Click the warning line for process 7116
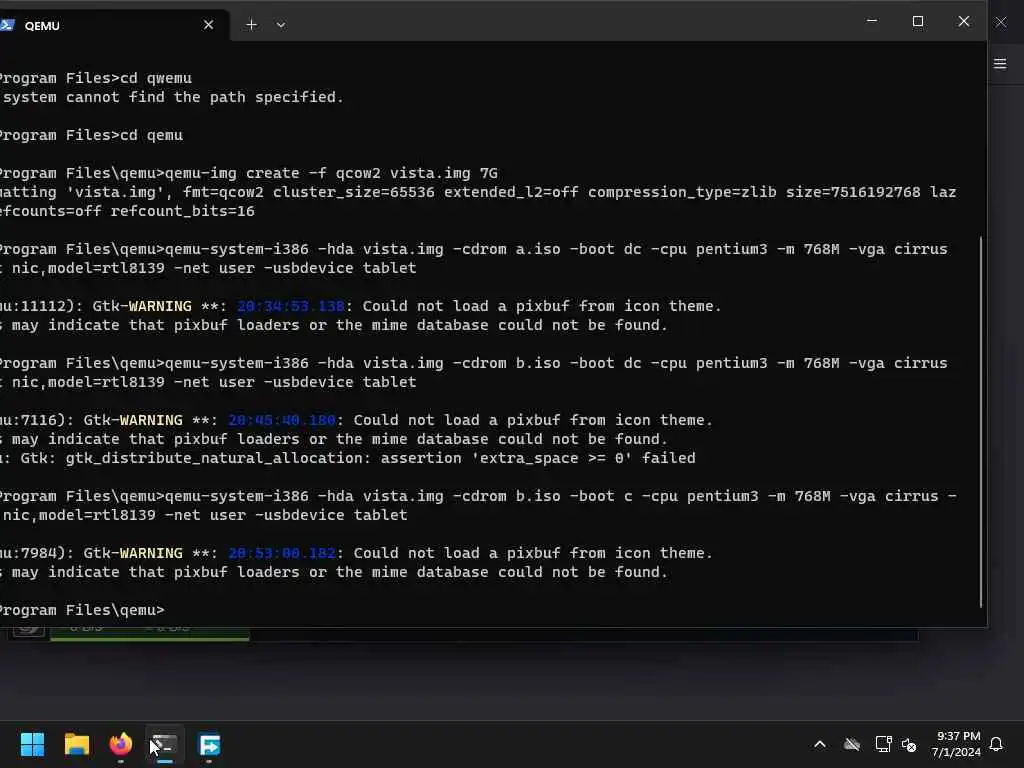The width and height of the screenshot is (1024, 768). point(357,420)
